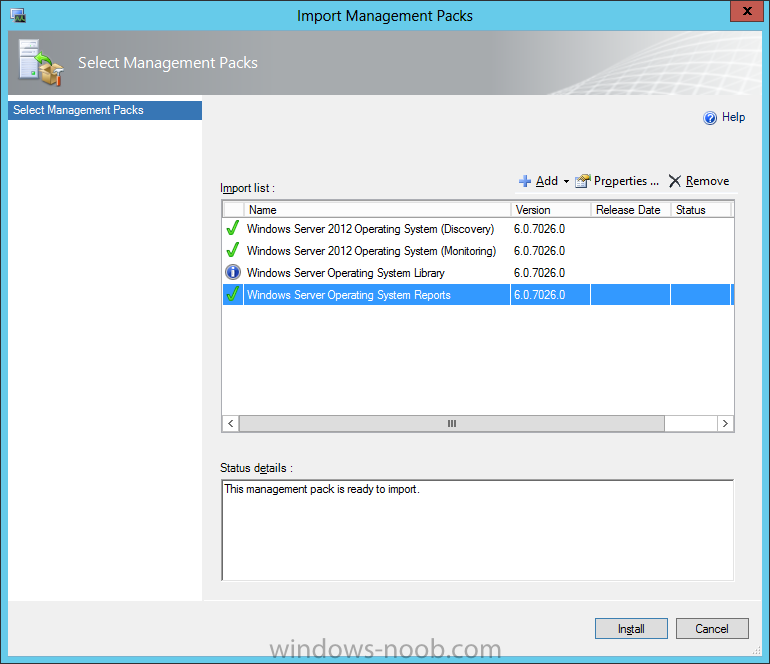Click version 6.0.7026.0 of Monitoring pack
The height and width of the screenshot is (664, 770).
[x=539, y=251]
